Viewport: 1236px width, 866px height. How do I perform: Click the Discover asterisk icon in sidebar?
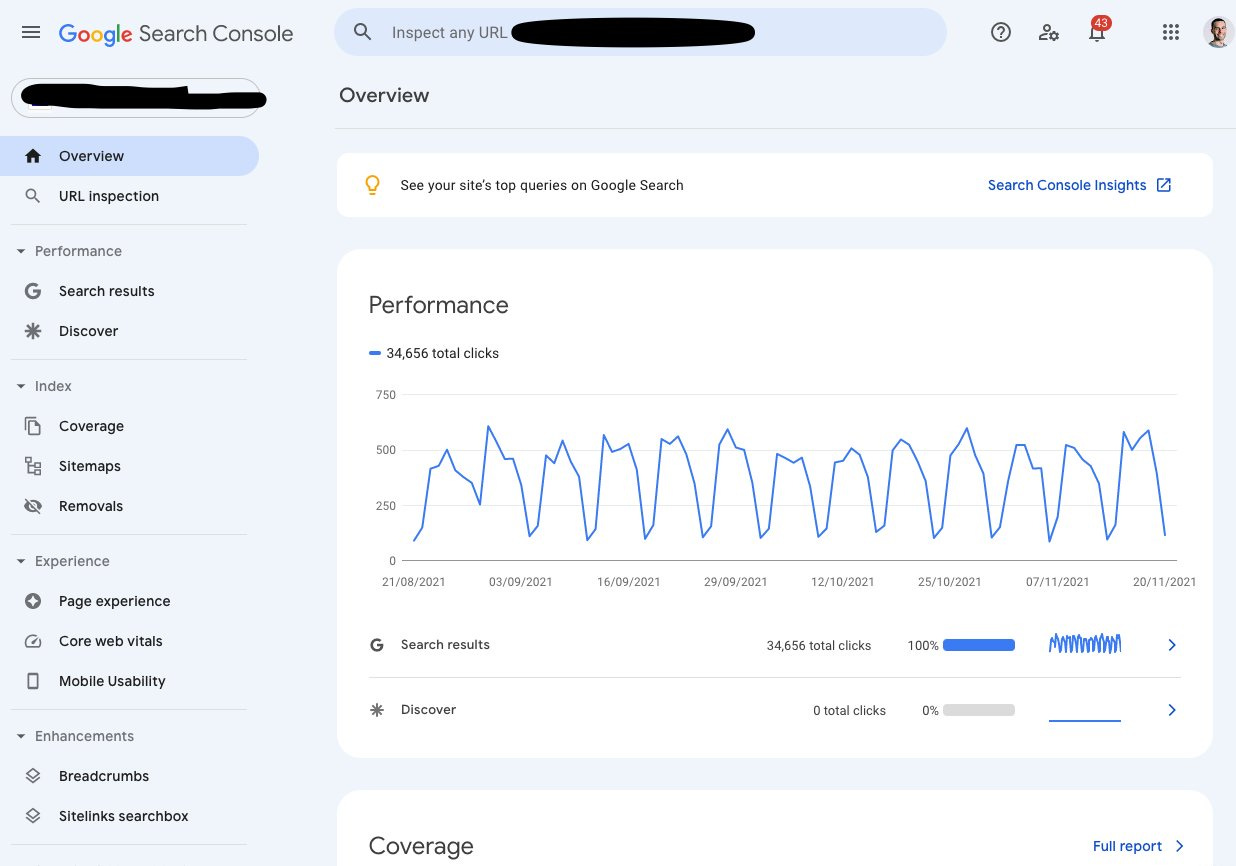pos(33,331)
